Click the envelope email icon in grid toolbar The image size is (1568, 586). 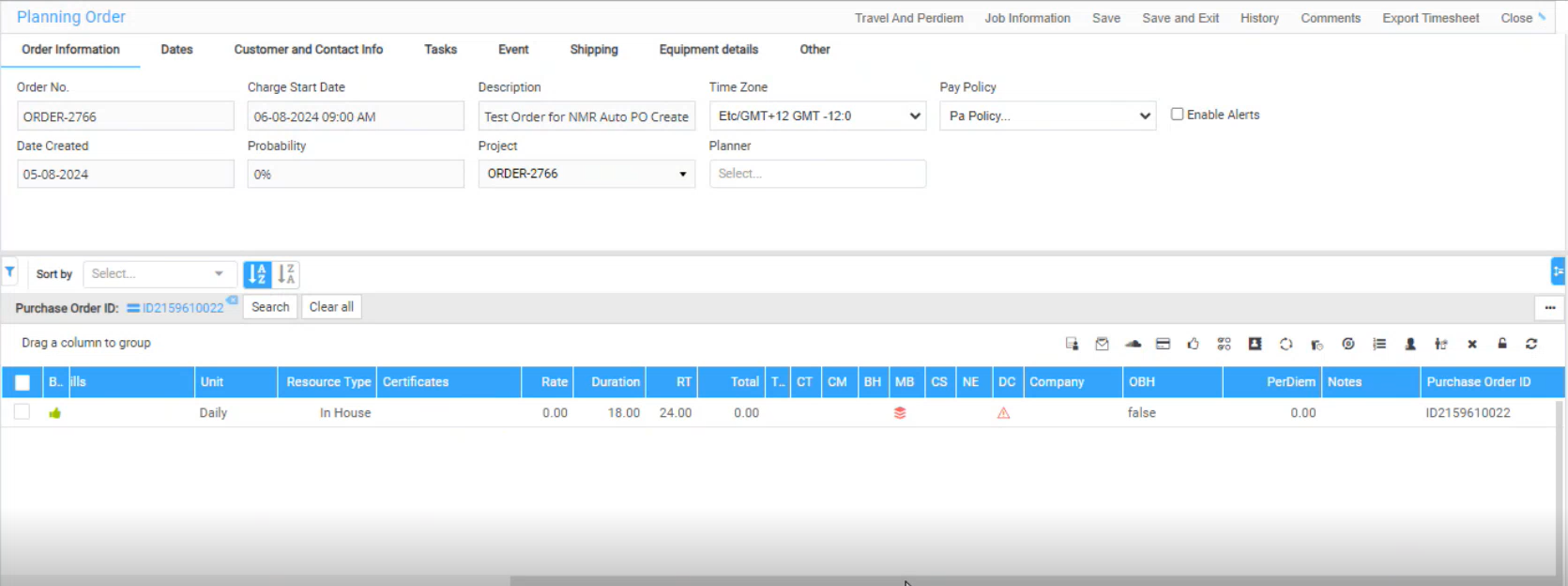click(x=1102, y=345)
